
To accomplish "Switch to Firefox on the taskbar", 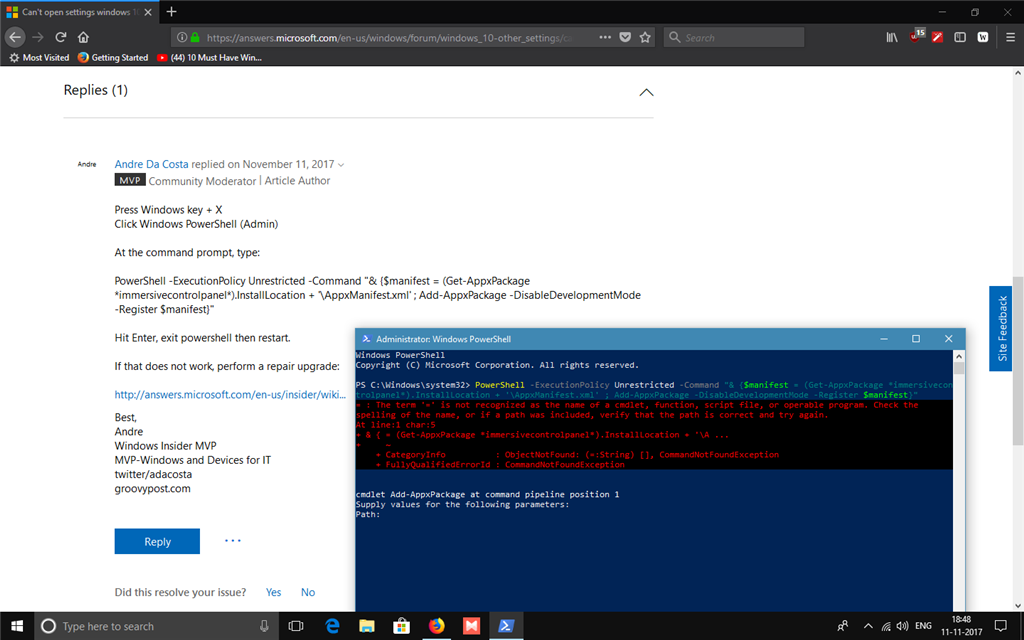I will click(436, 626).
